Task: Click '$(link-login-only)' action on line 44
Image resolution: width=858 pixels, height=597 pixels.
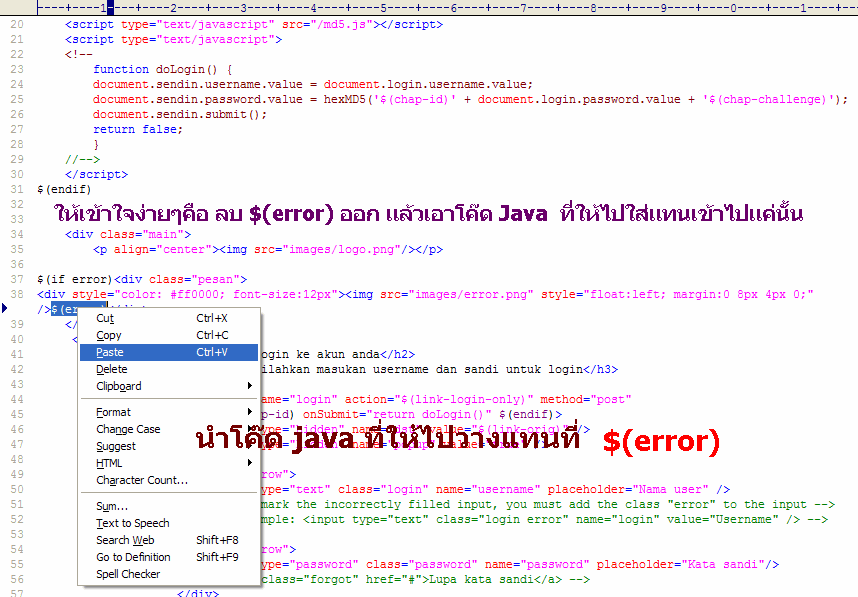Action: [x=463, y=399]
